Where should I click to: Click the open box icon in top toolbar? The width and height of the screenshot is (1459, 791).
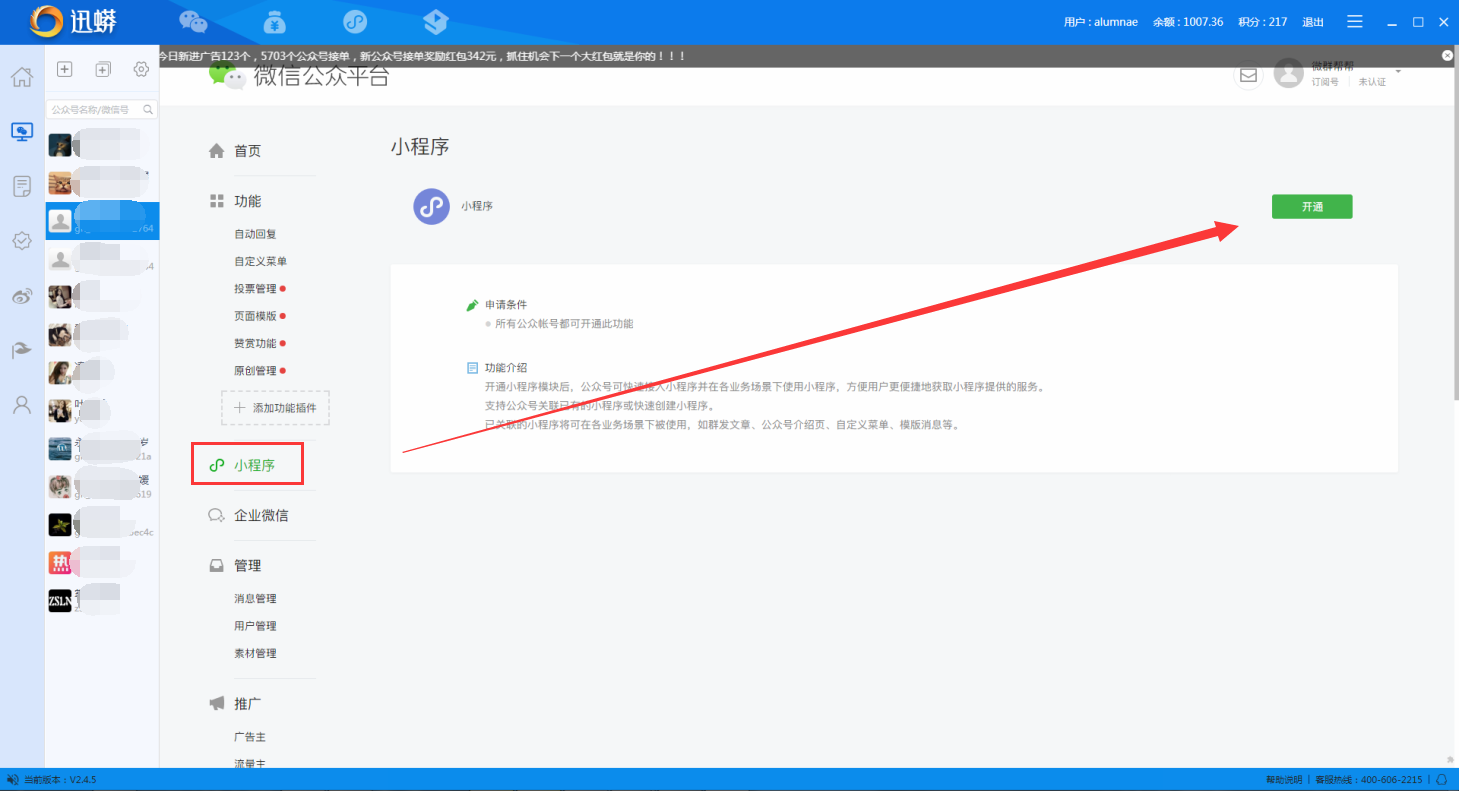(x=435, y=21)
